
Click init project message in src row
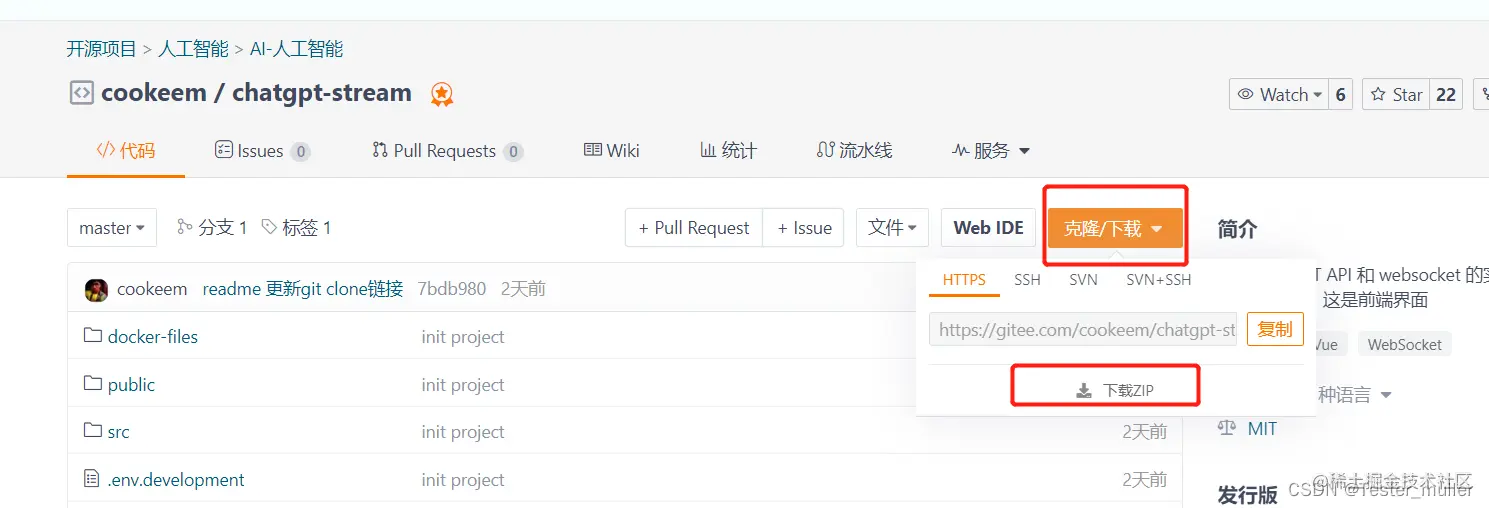(463, 432)
